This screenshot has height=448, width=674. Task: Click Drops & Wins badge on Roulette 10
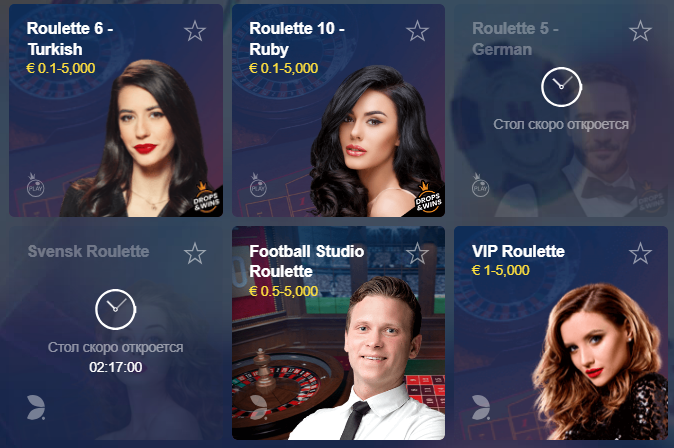point(429,199)
